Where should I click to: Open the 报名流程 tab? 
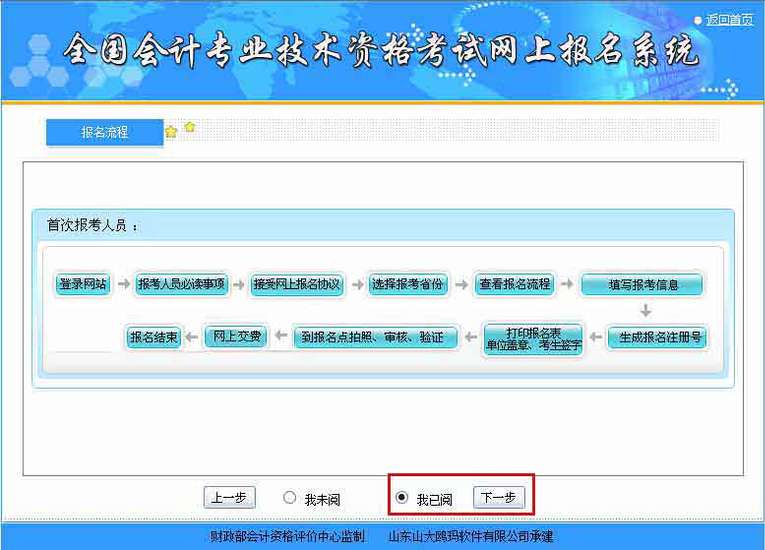(104, 132)
